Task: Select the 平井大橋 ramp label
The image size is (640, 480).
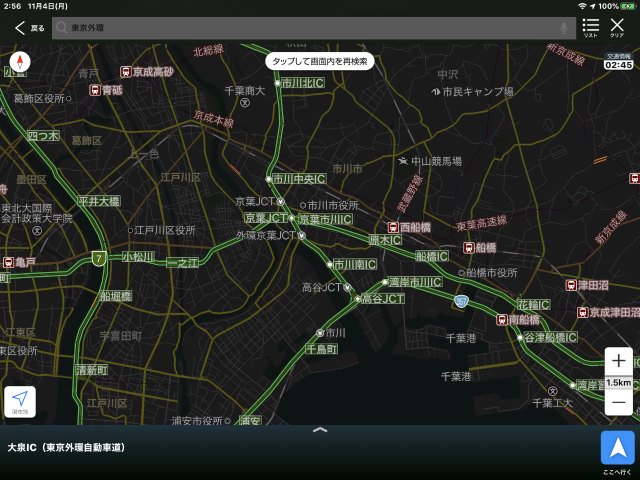Action: pos(99,201)
